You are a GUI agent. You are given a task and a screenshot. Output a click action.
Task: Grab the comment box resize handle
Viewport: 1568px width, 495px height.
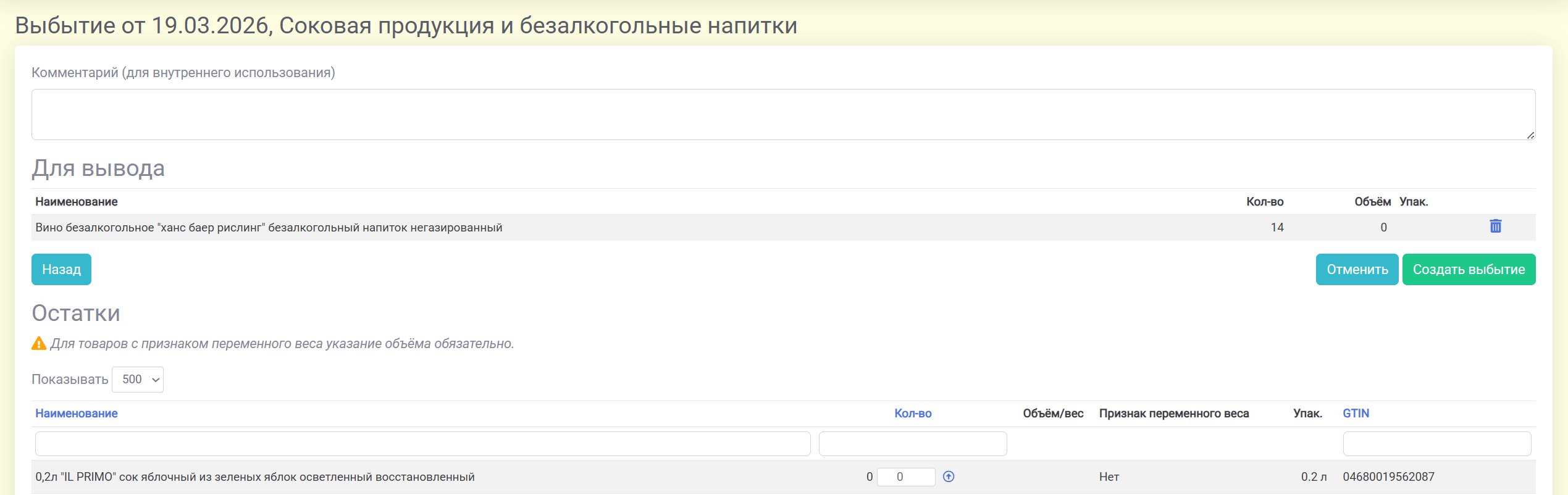point(1530,135)
